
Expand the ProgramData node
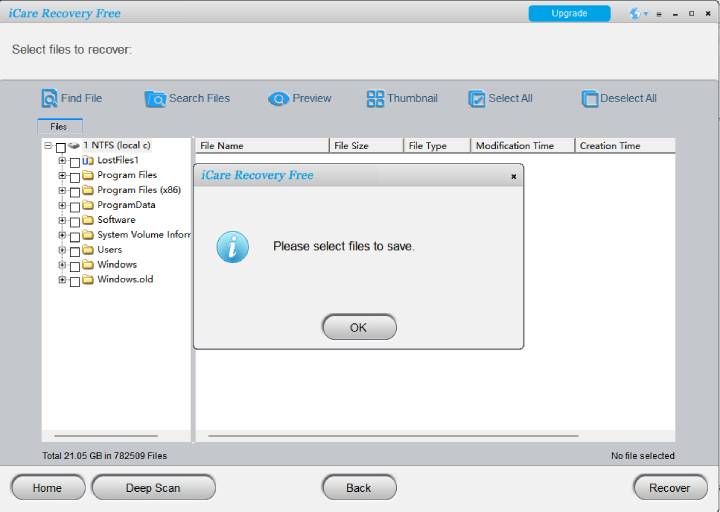pos(62,205)
